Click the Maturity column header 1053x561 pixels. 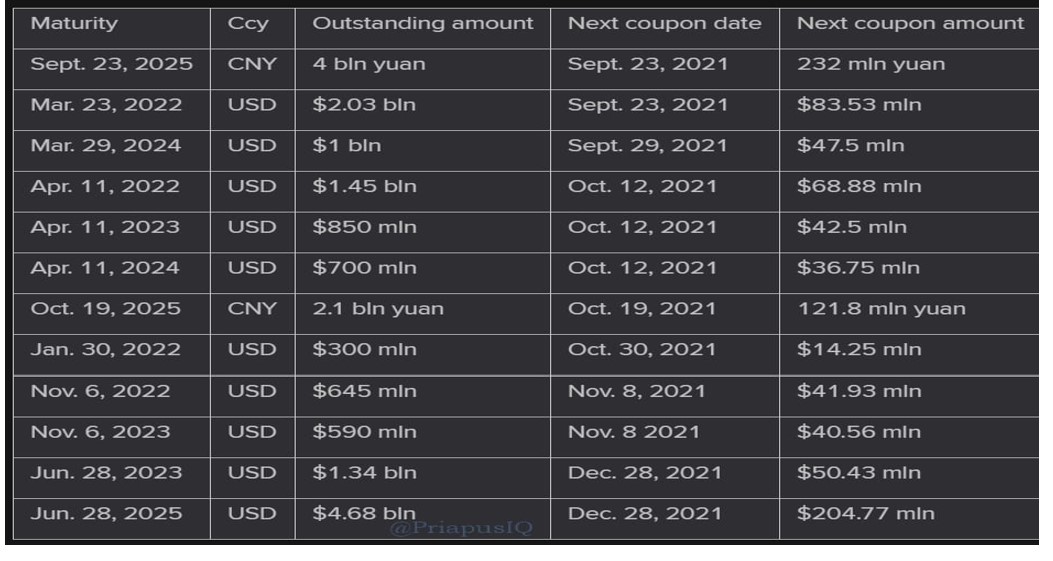[x=74, y=24]
